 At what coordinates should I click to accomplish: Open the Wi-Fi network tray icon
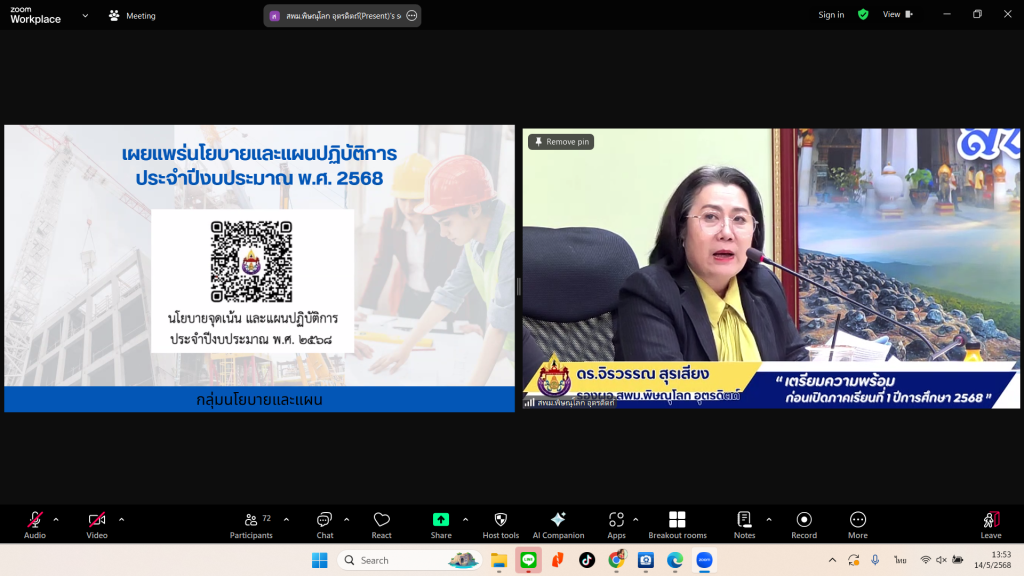[x=925, y=560]
